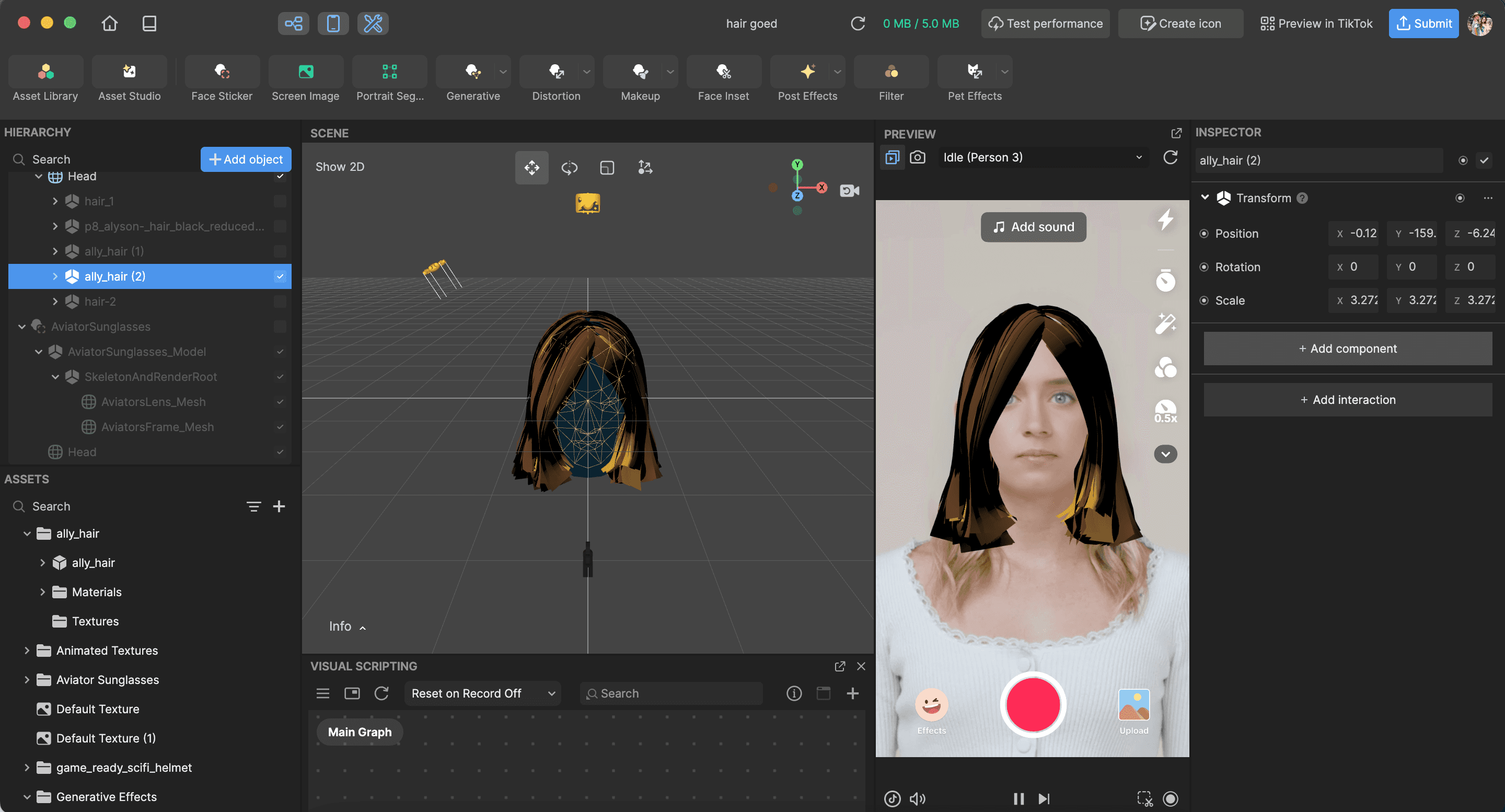Image resolution: width=1505 pixels, height=812 pixels.
Task: Open Reset on Record Off dropdown
Action: click(x=482, y=693)
